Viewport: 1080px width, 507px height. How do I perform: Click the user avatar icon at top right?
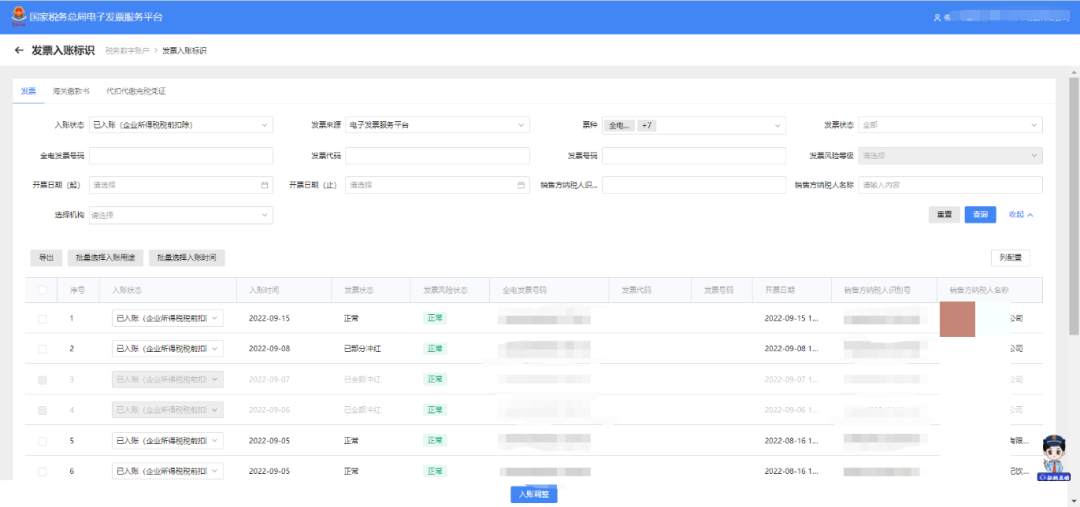[x=937, y=18]
